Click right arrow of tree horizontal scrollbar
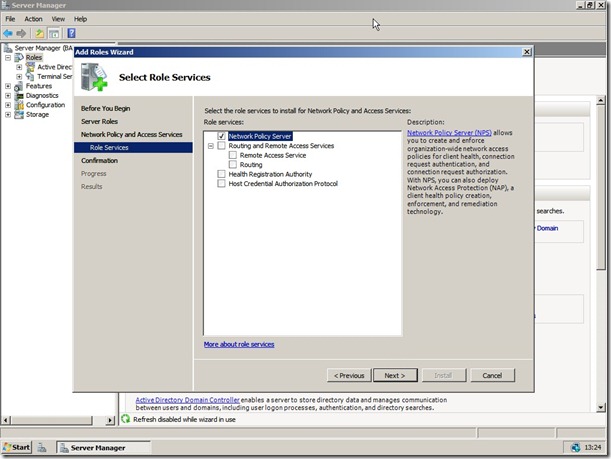 pos(110,420)
